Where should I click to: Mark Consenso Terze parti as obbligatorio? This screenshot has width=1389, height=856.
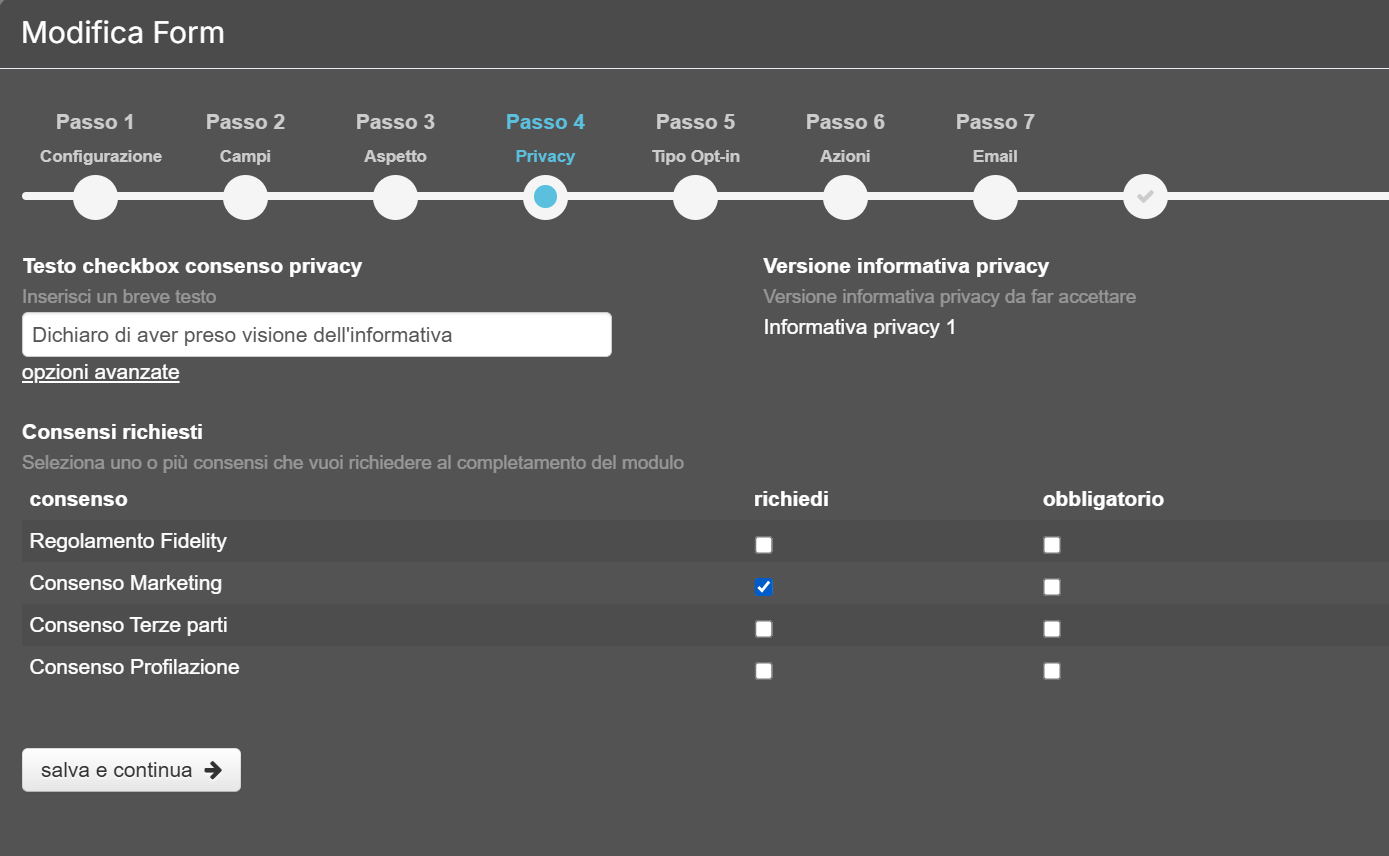[x=1052, y=629]
